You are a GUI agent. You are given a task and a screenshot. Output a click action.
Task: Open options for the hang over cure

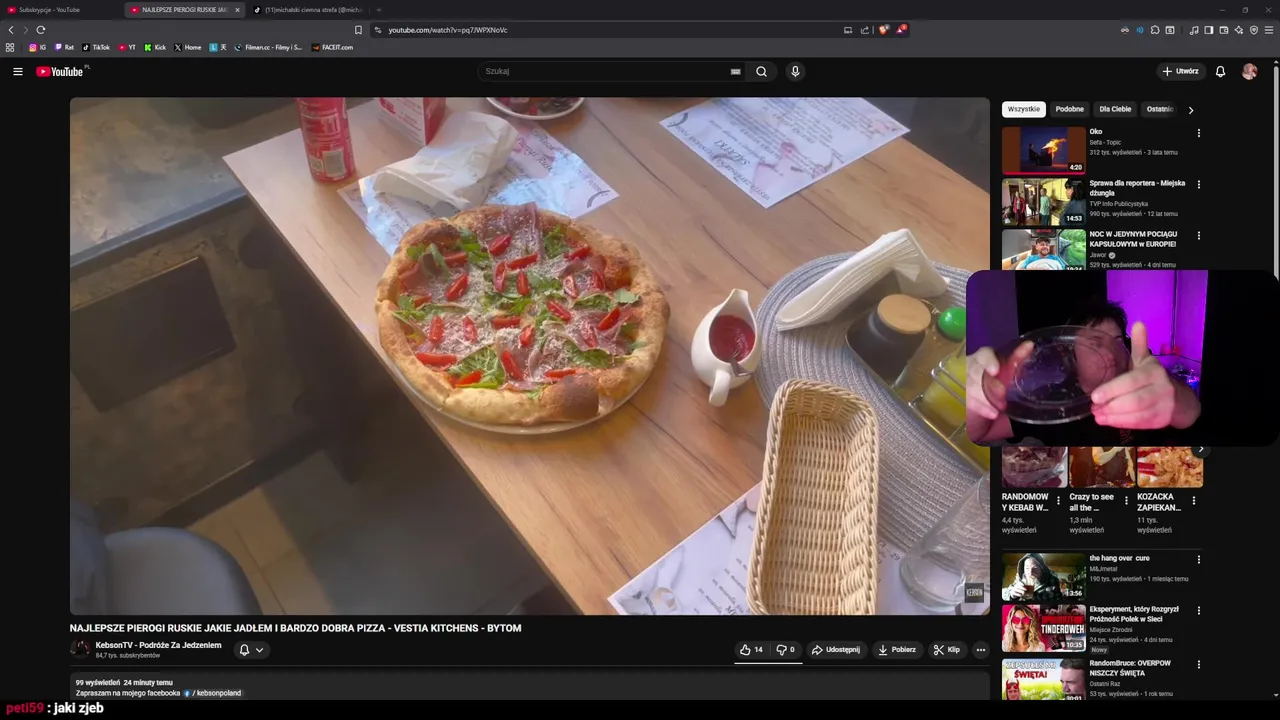[x=1198, y=560]
